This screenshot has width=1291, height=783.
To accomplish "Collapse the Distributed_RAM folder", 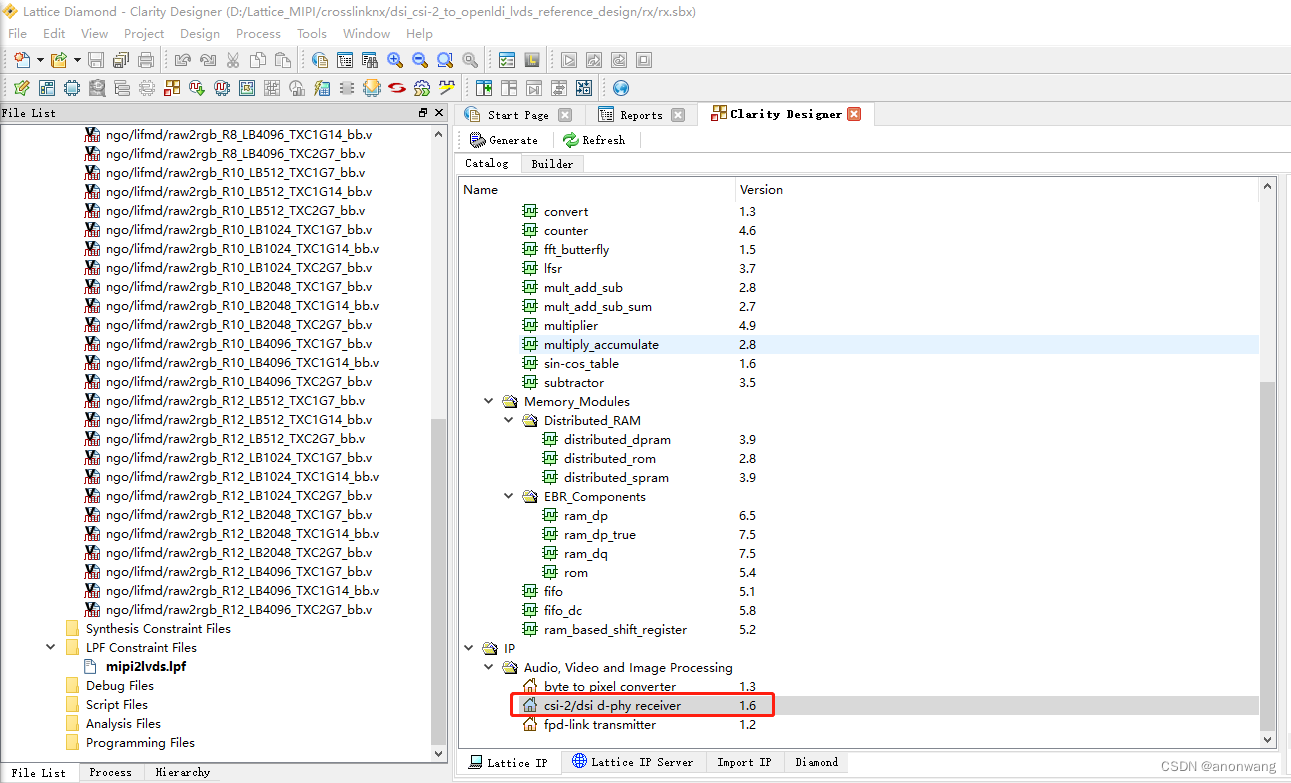I will 509,421.
